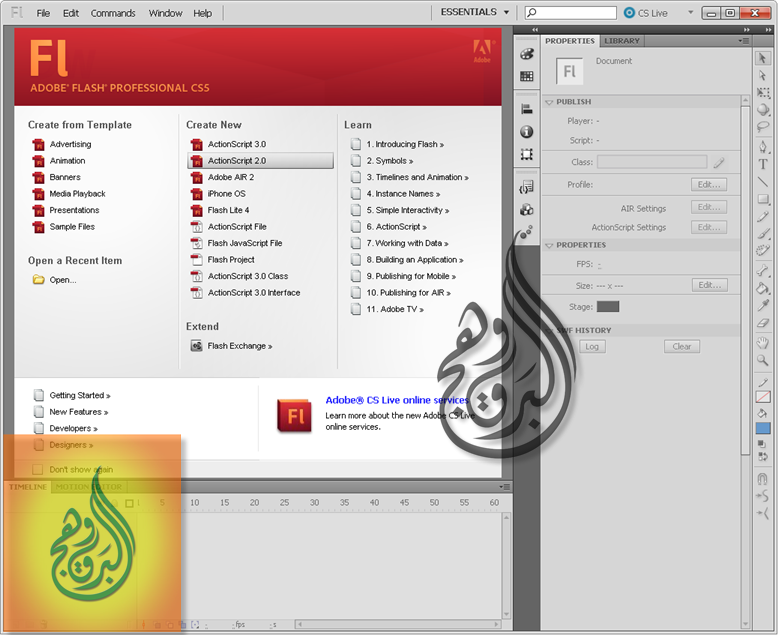This screenshot has height=635, width=778.
Task: Click the Size Edit button
Action: coord(710,285)
